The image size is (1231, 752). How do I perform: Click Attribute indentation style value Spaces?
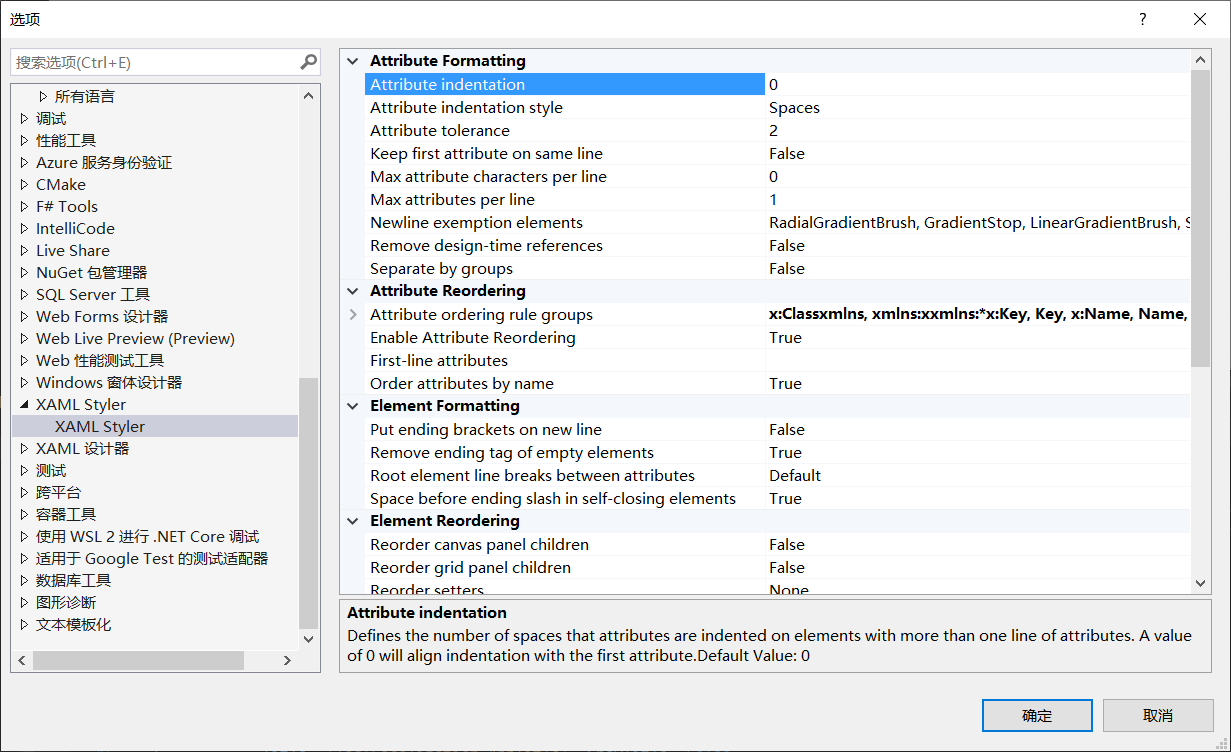(978, 108)
